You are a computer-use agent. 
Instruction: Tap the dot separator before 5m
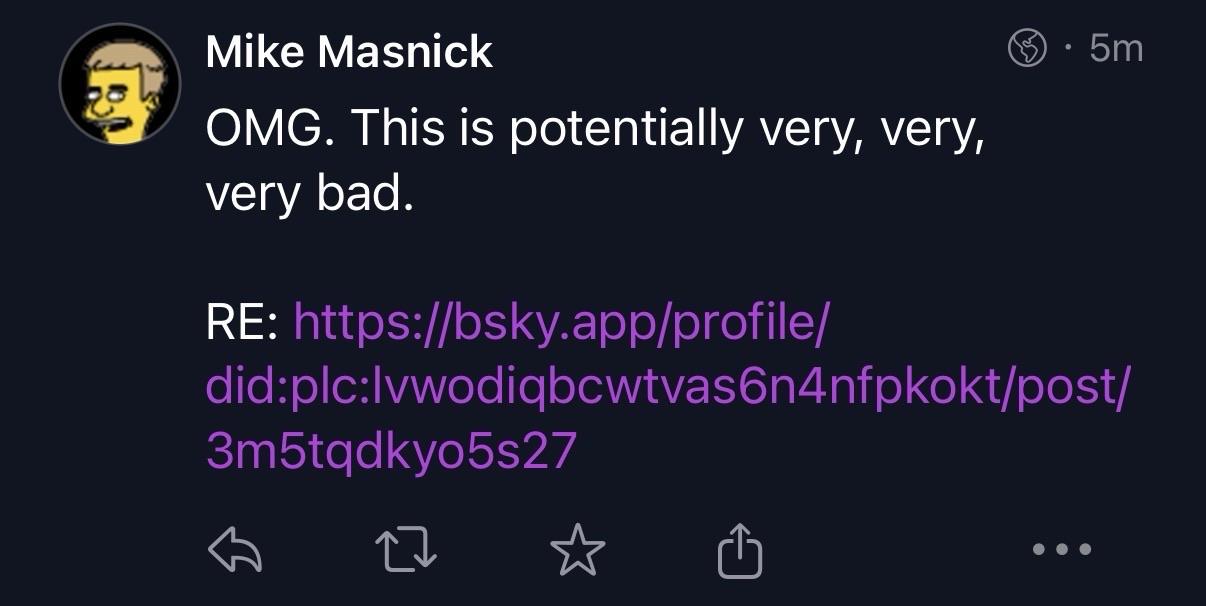coord(1071,47)
